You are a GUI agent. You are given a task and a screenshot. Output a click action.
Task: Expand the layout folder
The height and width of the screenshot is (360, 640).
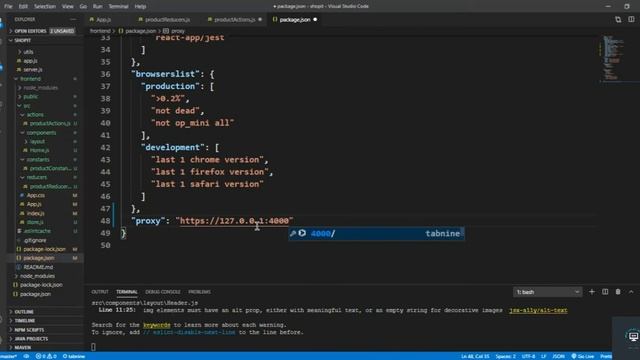[x=37, y=142]
